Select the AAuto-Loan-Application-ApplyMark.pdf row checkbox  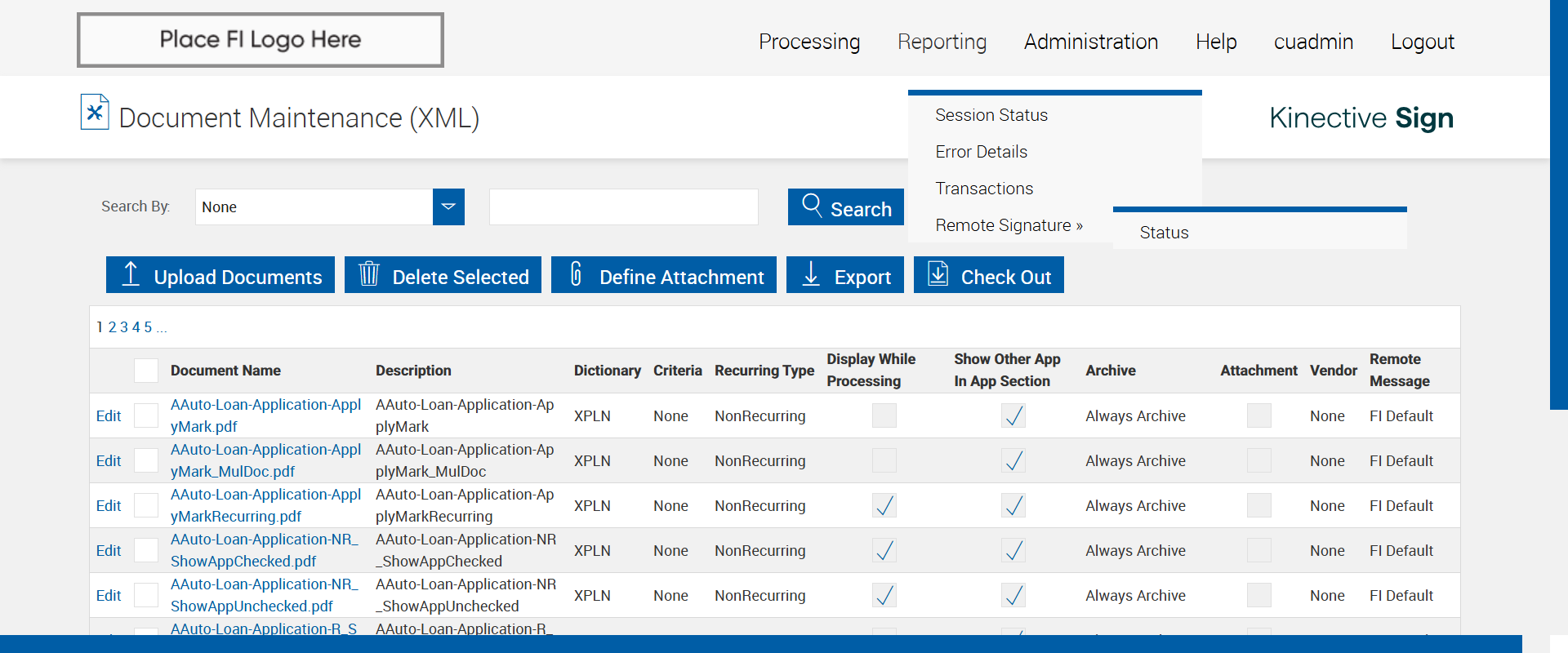coord(146,415)
